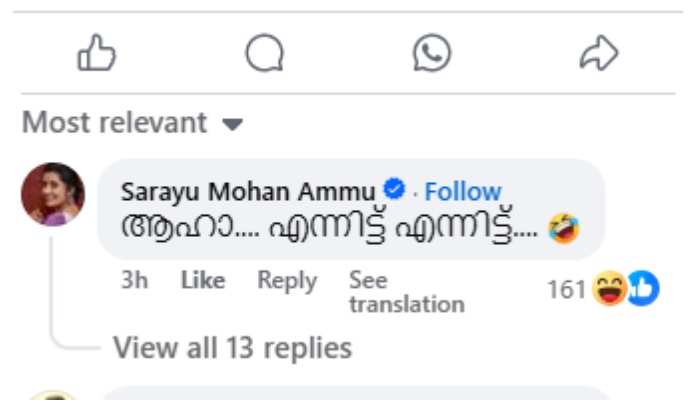700x400 pixels.
Task: Click the arrow beside Most relevant
Action: [x=233, y=126]
